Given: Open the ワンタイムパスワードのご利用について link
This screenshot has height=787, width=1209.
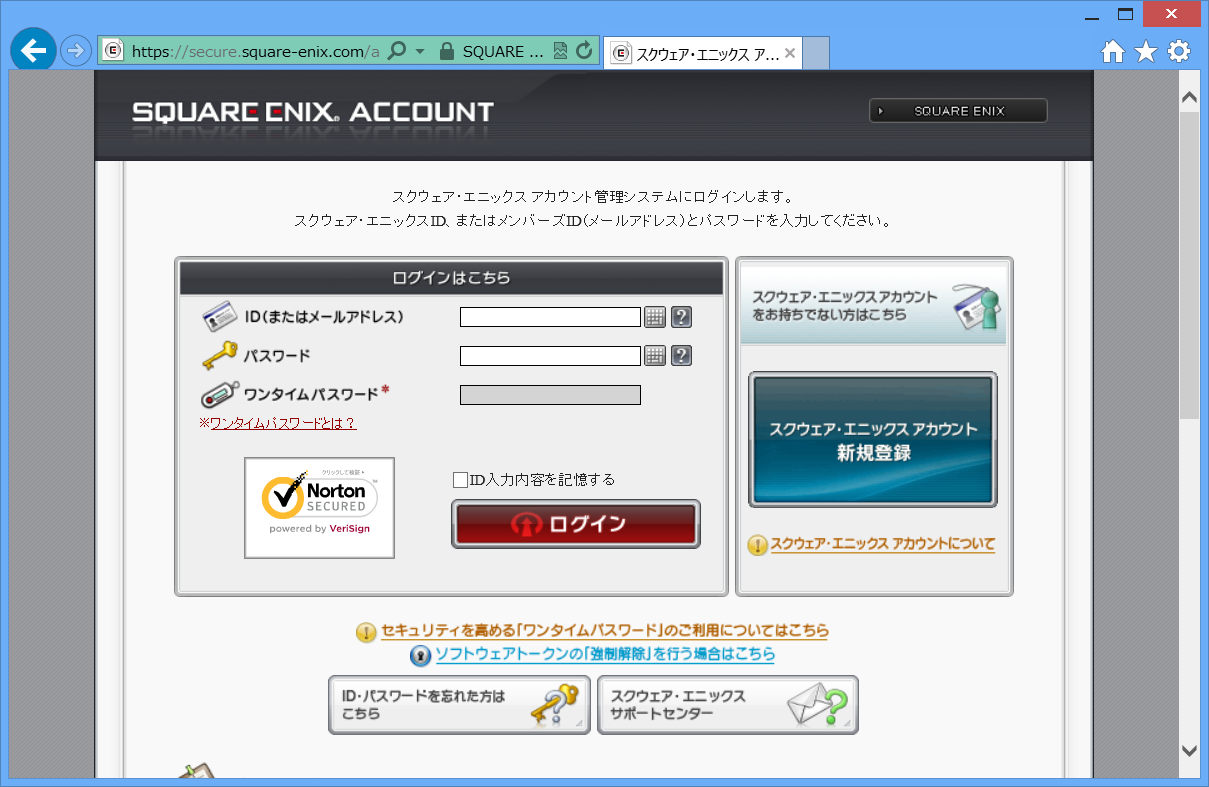Looking at the screenshot, I should coord(605,631).
